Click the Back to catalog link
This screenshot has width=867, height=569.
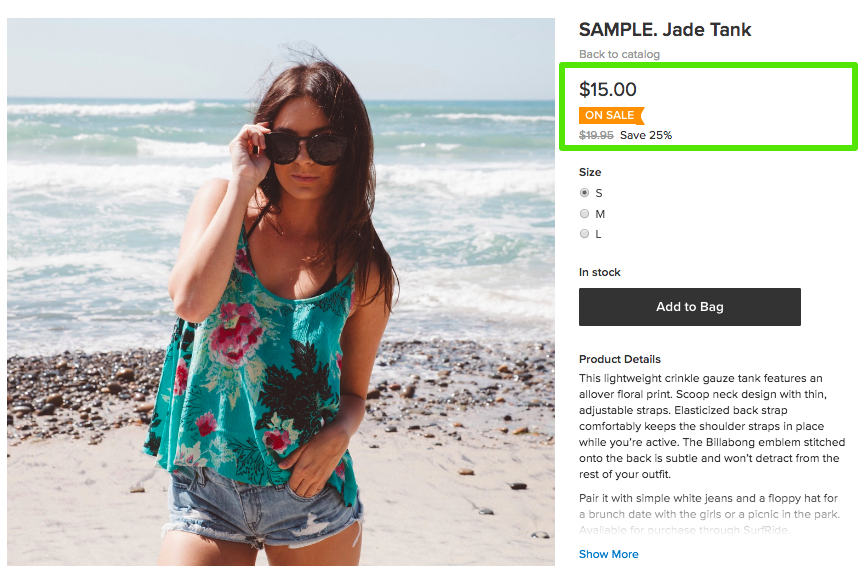coord(619,54)
